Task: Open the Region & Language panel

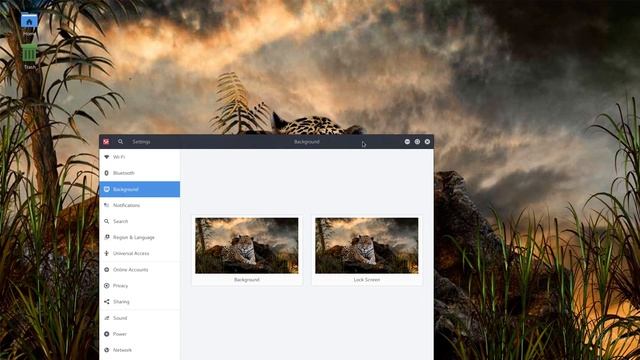Action: pyautogui.click(x=140, y=237)
